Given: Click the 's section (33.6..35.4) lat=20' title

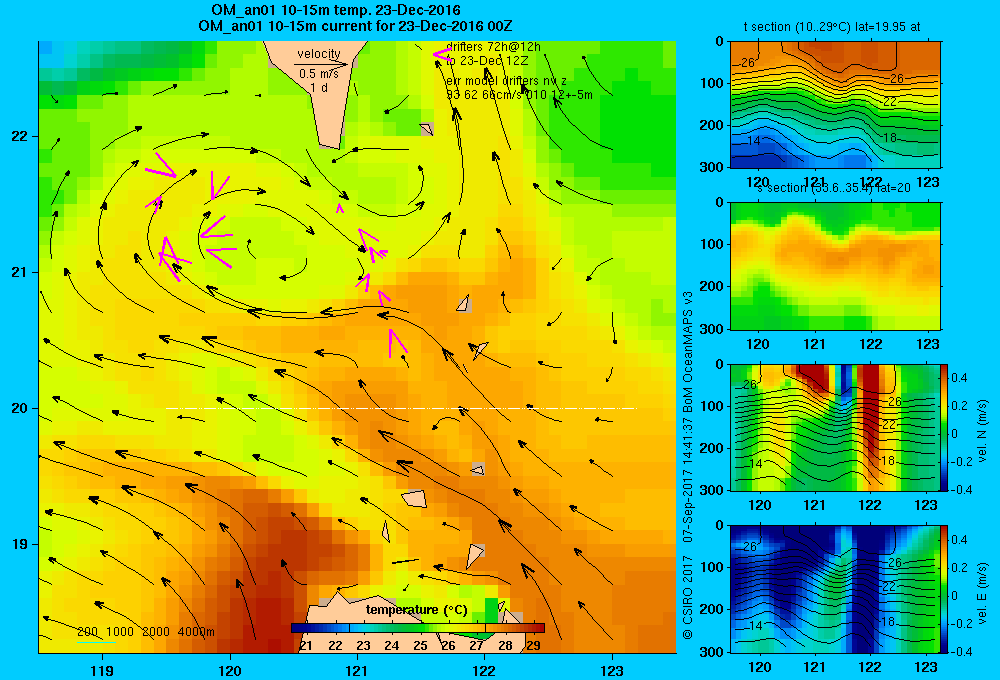Looking at the screenshot, I should (834, 188).
